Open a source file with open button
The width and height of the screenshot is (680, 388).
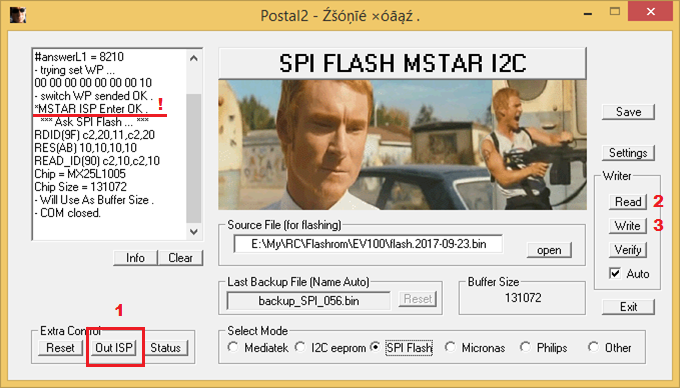coord(549,250)
